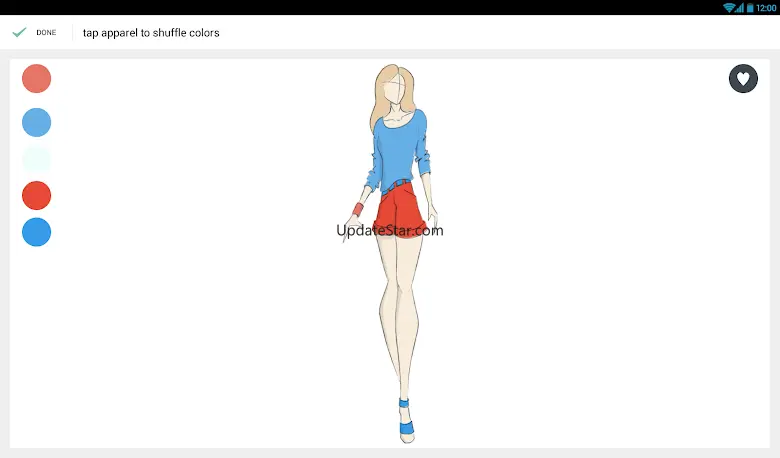Tap the red wristband on the model
The width and height of the screenshot is (780, 458).
click(x=358, y=209)
